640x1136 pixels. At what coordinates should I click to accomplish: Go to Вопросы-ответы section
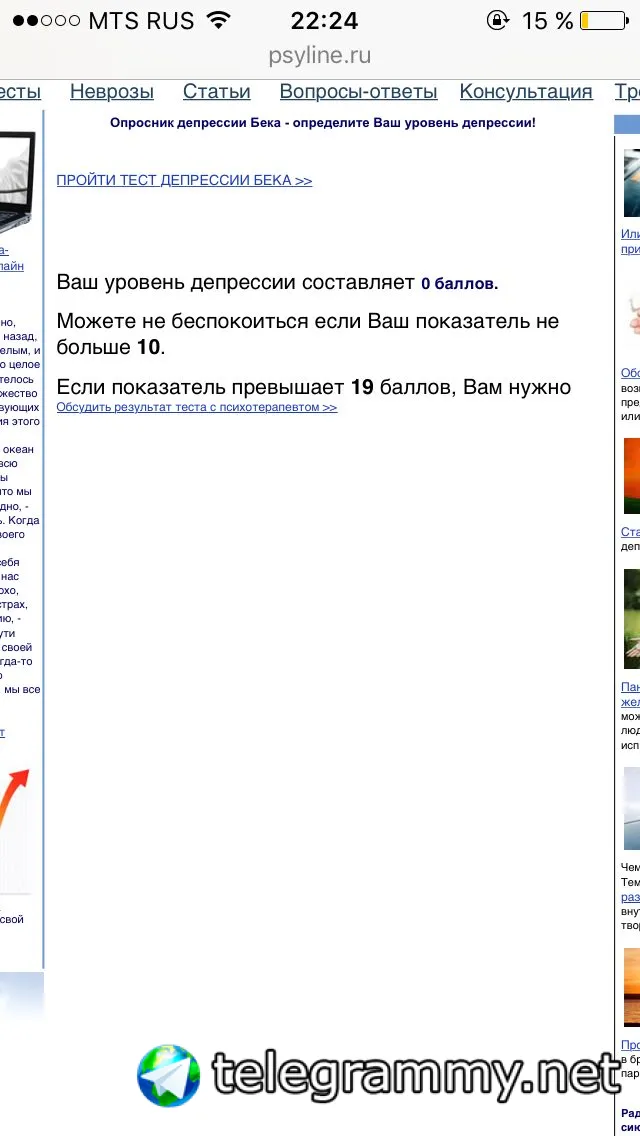358,92
